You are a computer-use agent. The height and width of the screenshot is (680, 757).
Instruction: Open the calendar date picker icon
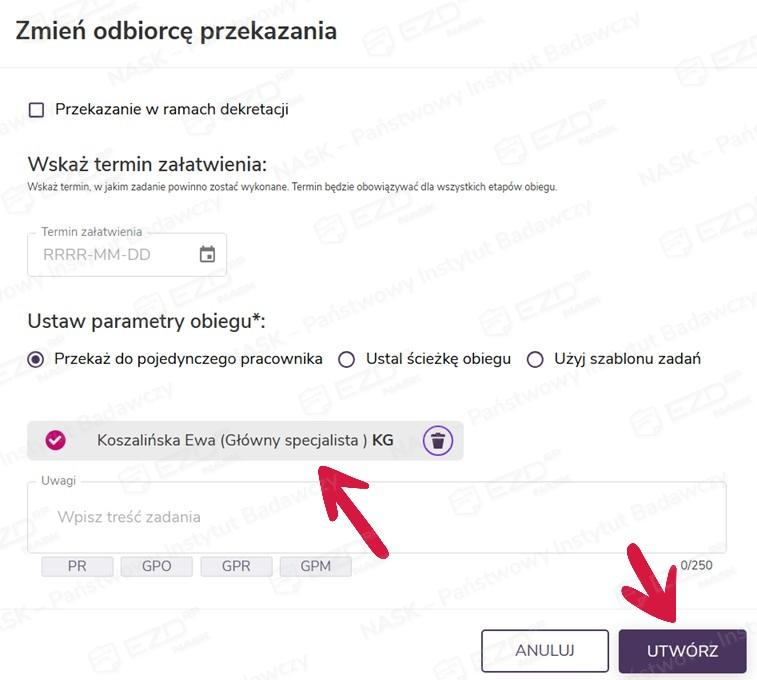[207, 254]
